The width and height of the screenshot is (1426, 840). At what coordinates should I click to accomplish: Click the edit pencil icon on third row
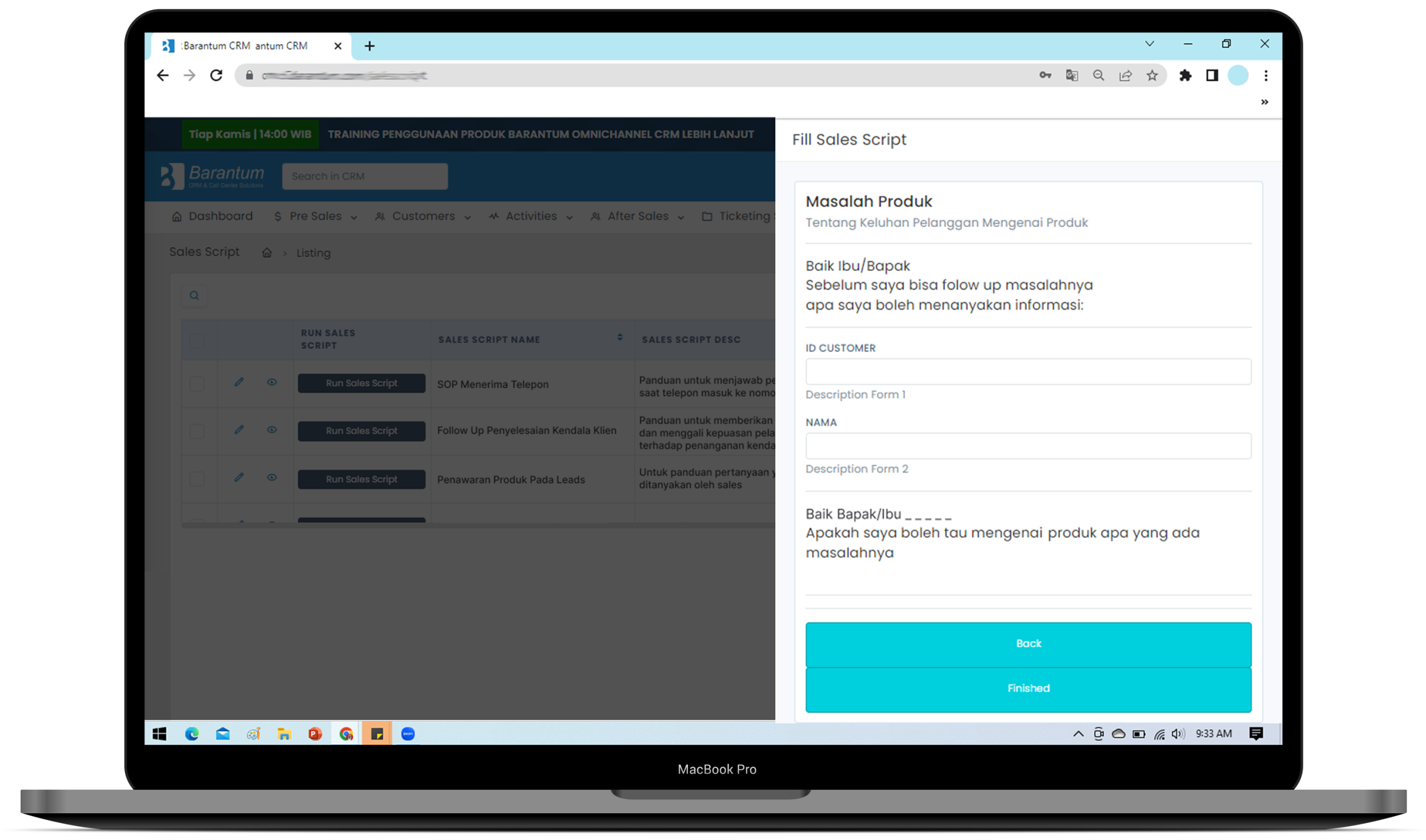(x=239, y=478)
